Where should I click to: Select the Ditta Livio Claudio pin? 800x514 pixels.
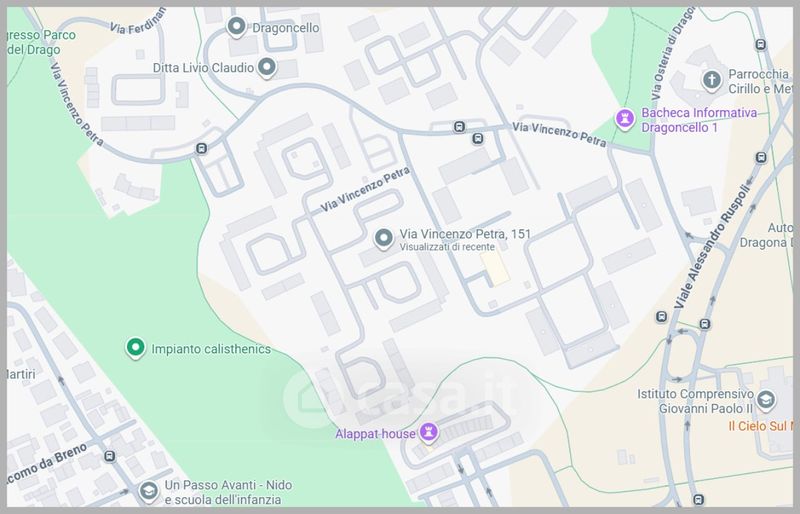266,67
